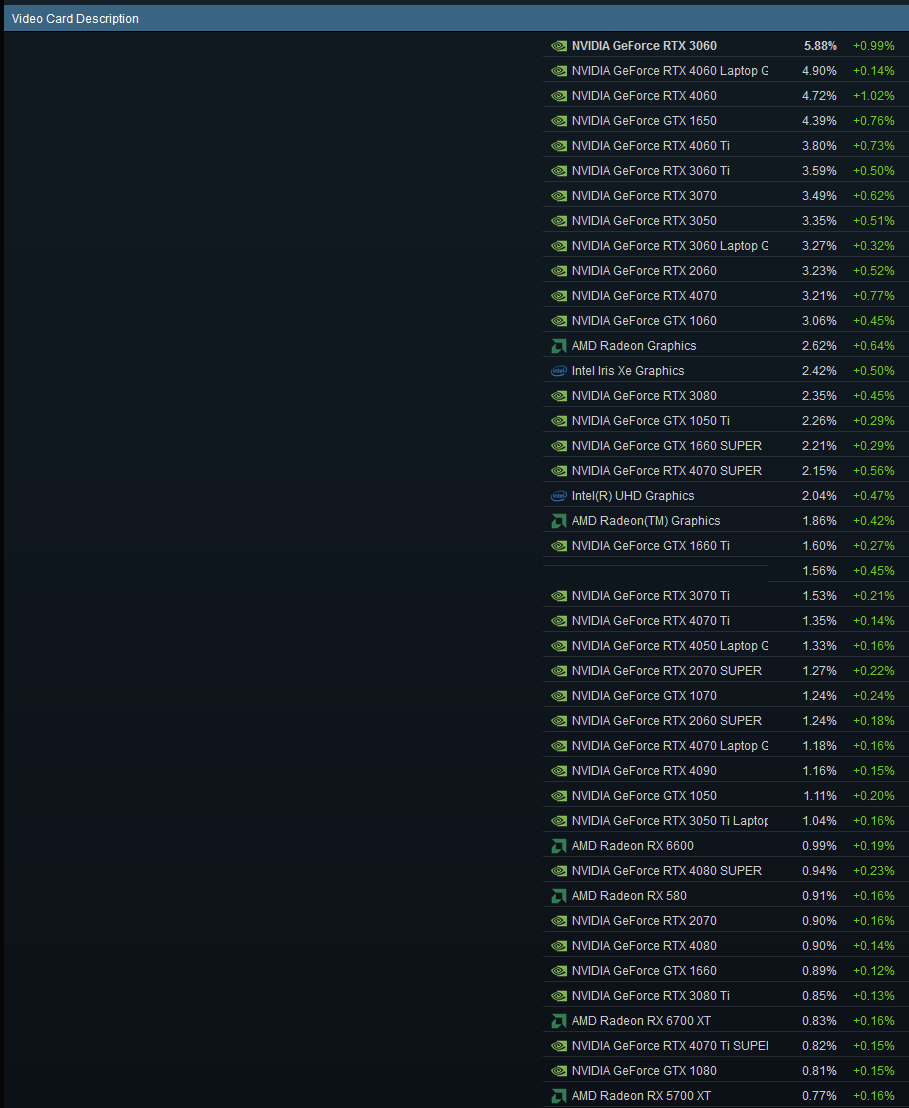Viewport: 909px width, 1108px height.
Task: Select the NVIDIA GeForce GTX 1070 row
Action: [x=726, y=696]
